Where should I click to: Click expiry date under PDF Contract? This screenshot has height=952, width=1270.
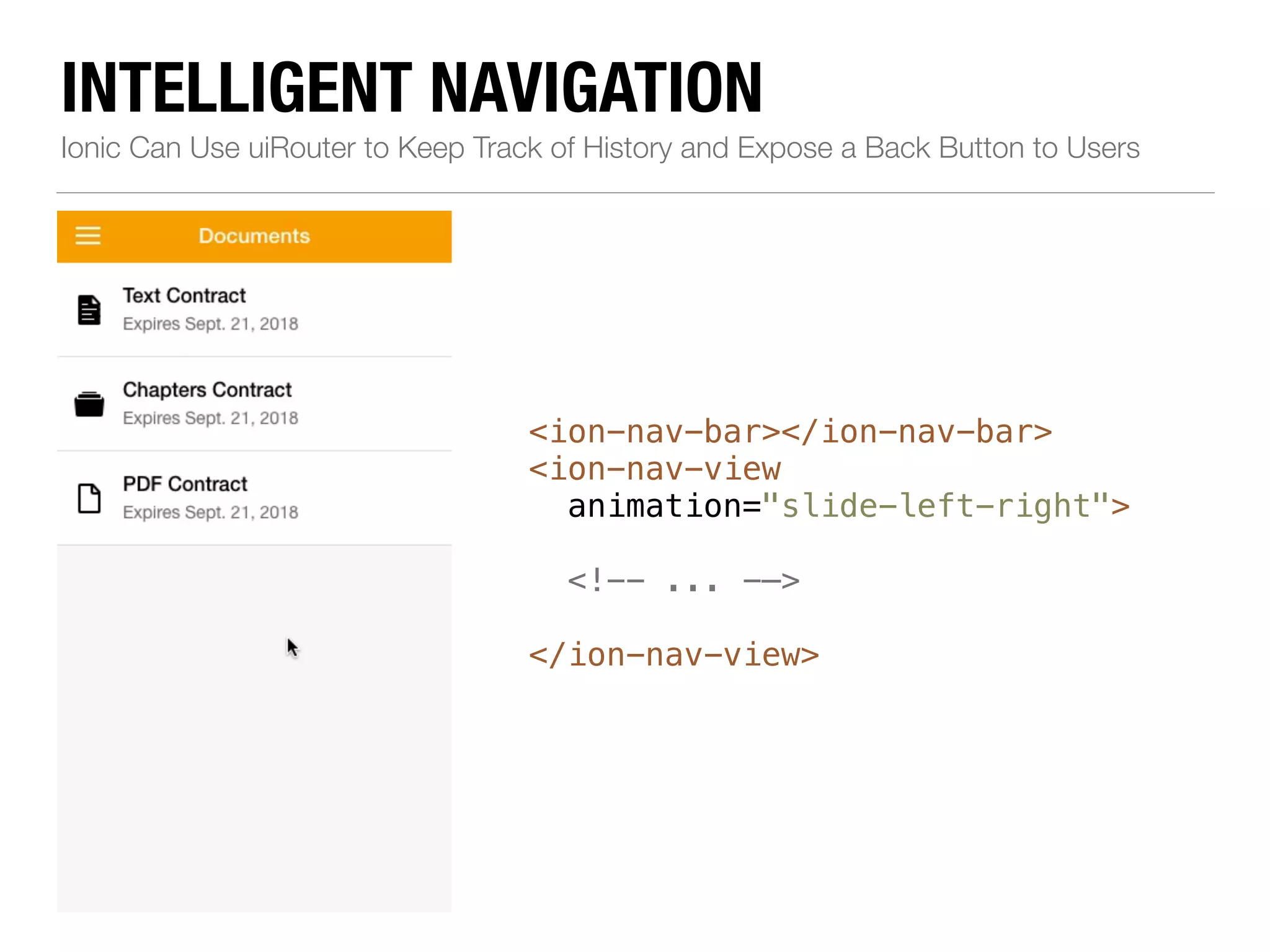coord(210,513)
